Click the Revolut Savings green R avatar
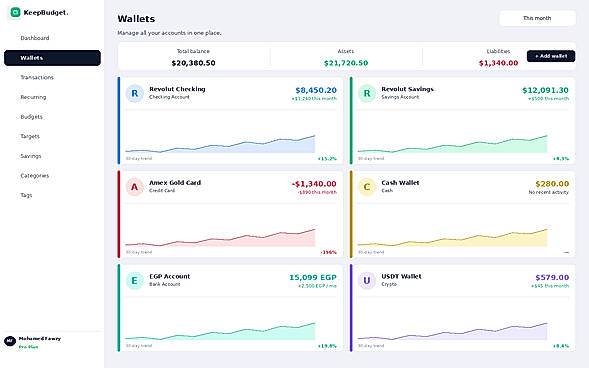 tap(367, 93)
